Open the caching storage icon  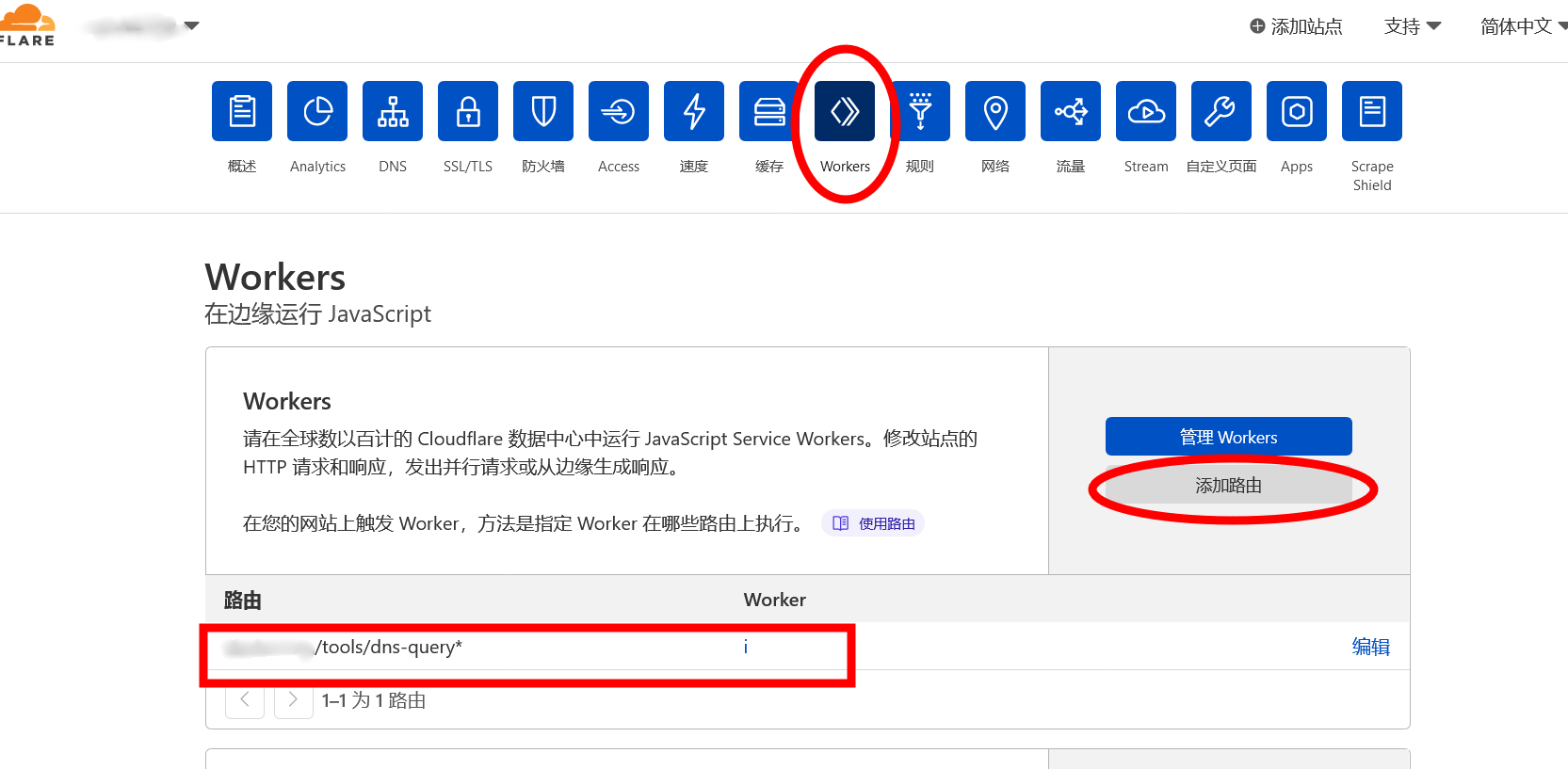(769, 111)
